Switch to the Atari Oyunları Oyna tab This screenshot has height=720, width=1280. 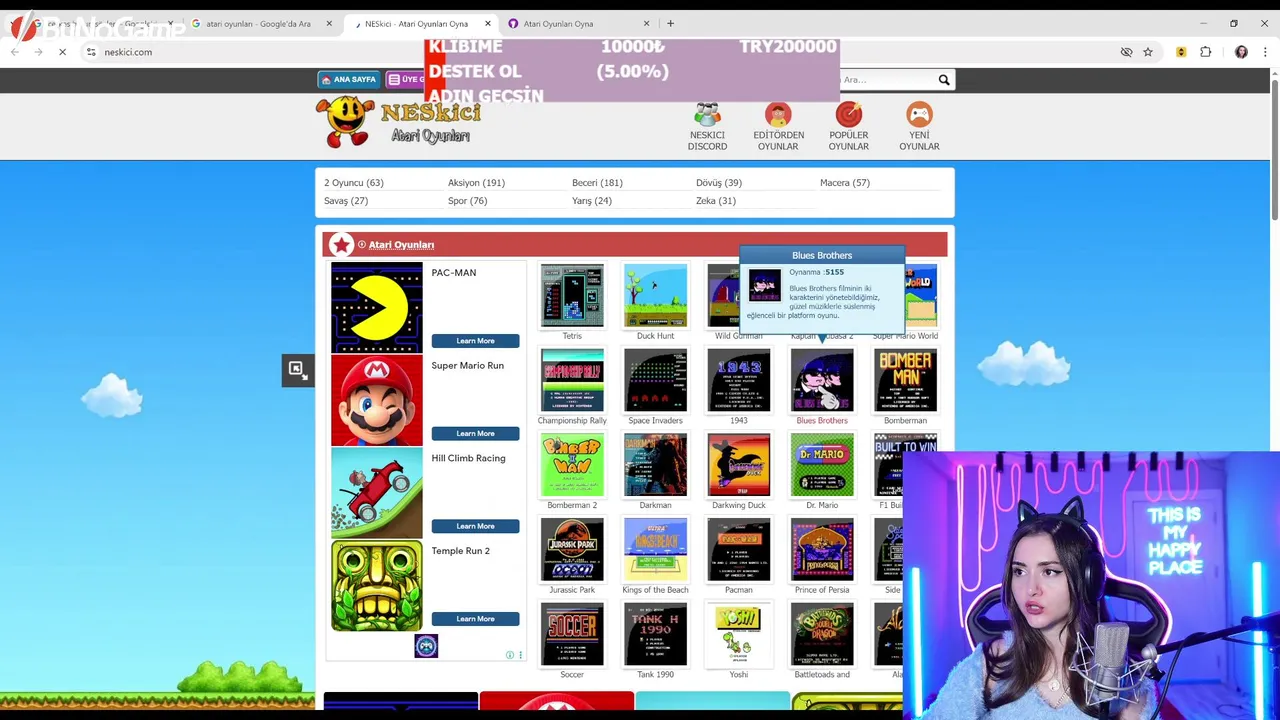pos(580,23)
